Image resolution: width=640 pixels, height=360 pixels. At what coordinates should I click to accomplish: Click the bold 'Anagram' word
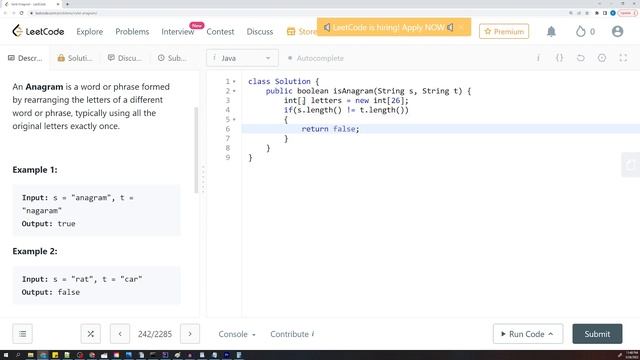tap(44, 87)
